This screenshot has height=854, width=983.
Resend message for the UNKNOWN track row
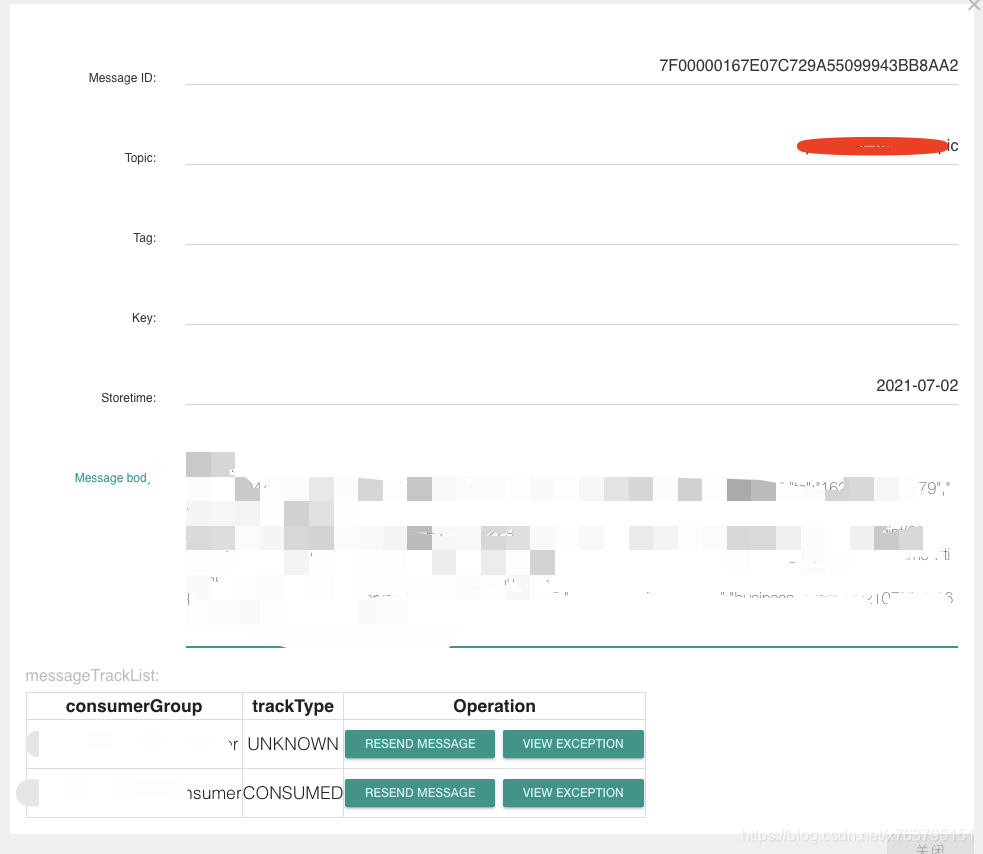pos(420,744)
